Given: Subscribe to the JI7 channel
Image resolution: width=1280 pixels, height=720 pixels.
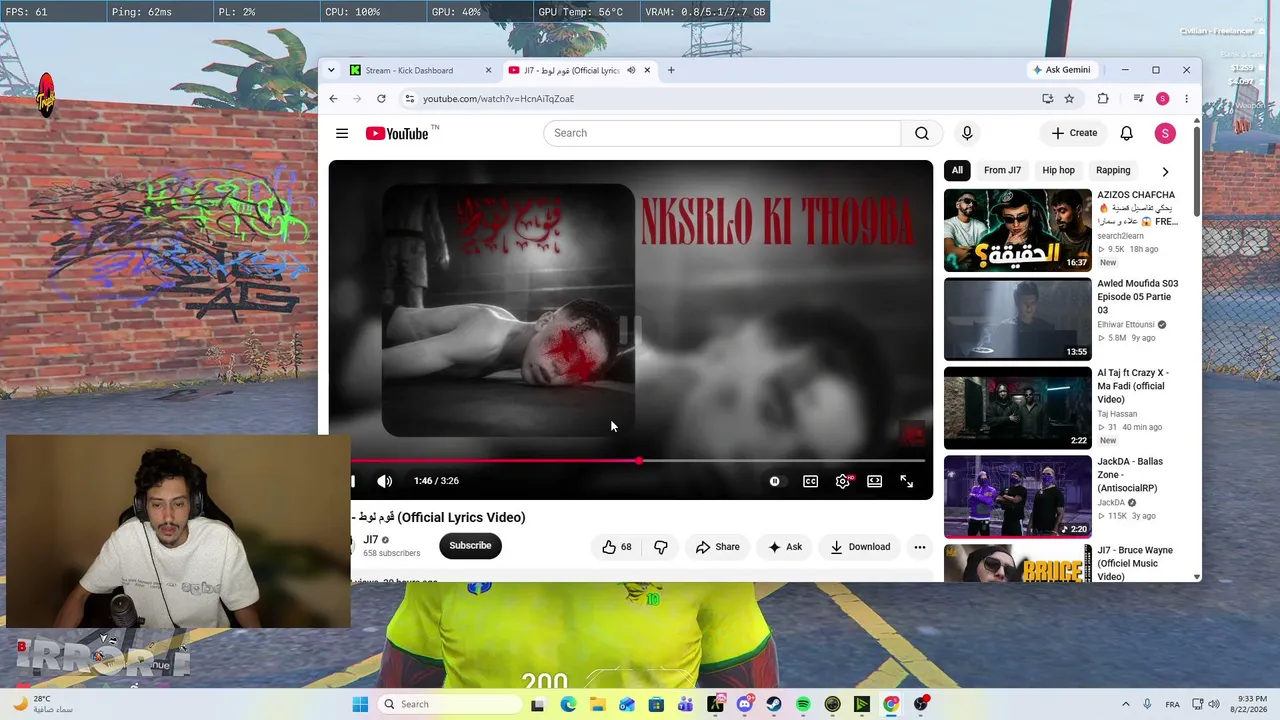Looking at the screenshot, I should click(470, 546).
